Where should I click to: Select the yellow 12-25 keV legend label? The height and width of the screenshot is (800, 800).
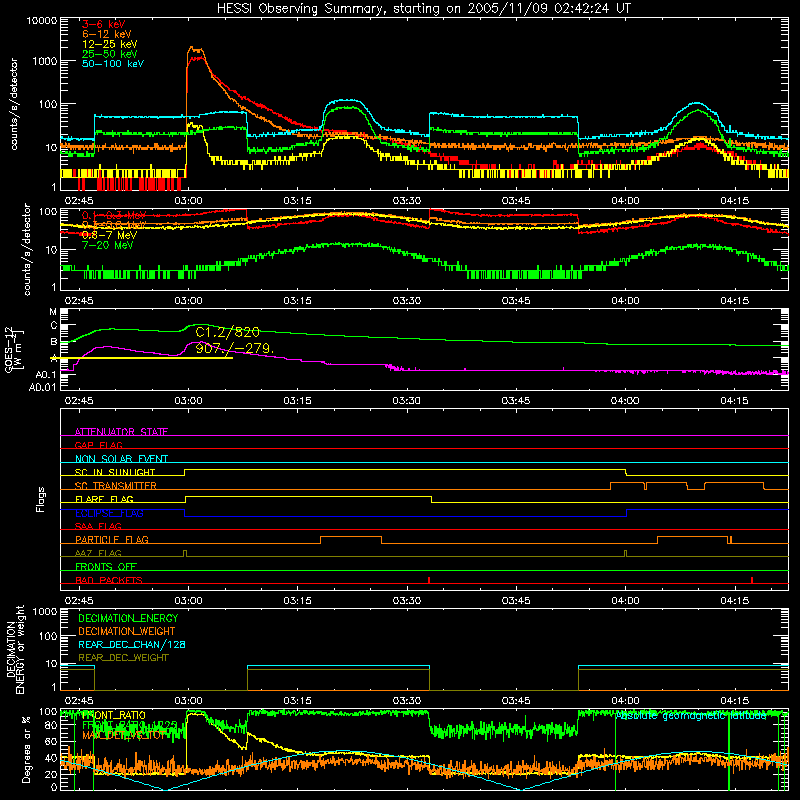pyautogui.click(x=110, y=44)
